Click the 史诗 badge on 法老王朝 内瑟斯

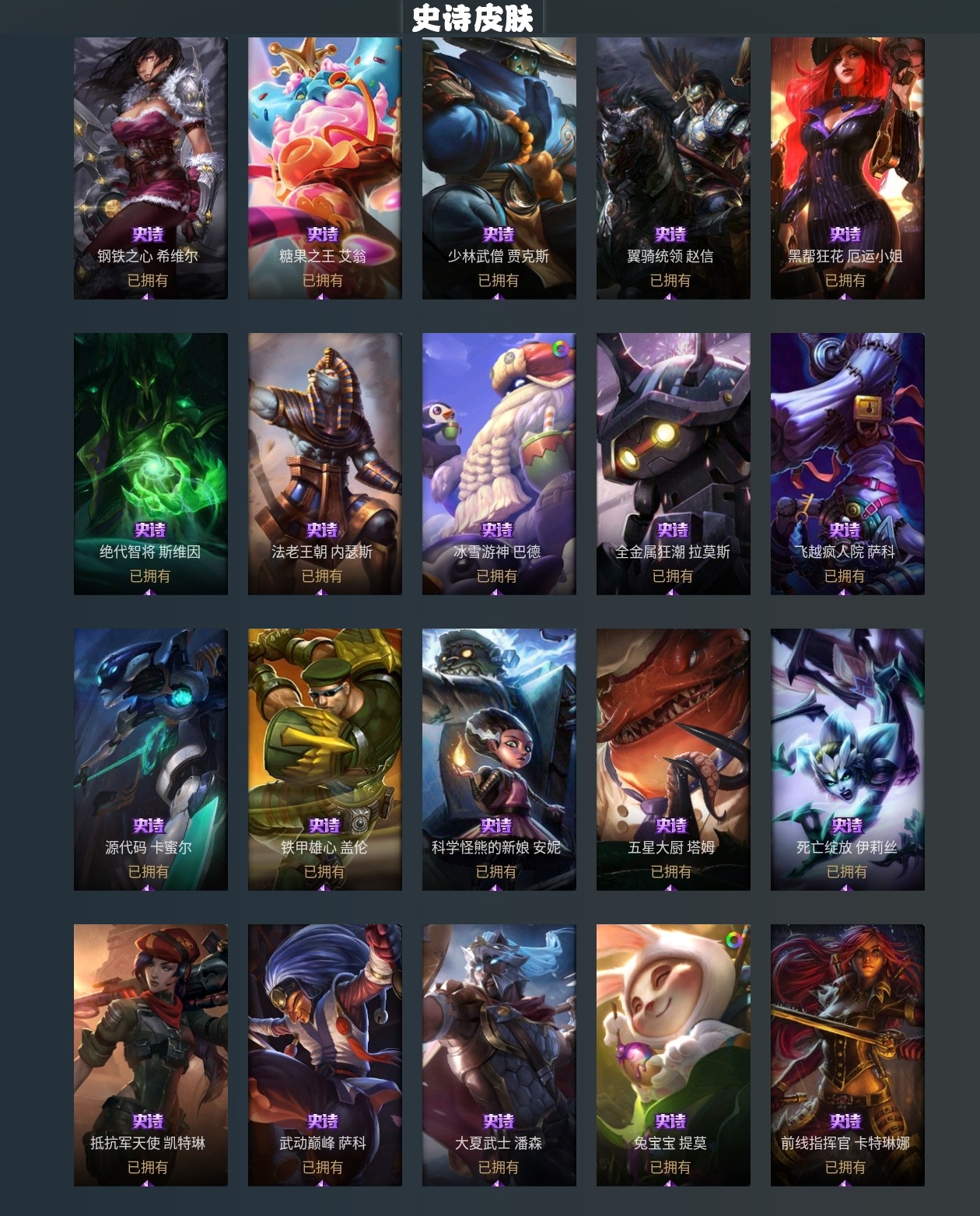pyautogui.click(x=322, y=530)
